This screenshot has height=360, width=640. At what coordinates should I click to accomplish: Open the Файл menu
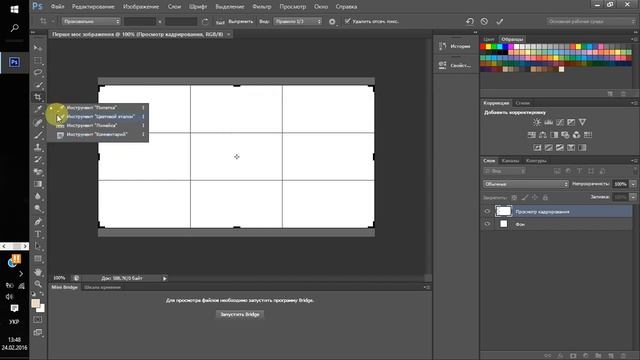57,7
